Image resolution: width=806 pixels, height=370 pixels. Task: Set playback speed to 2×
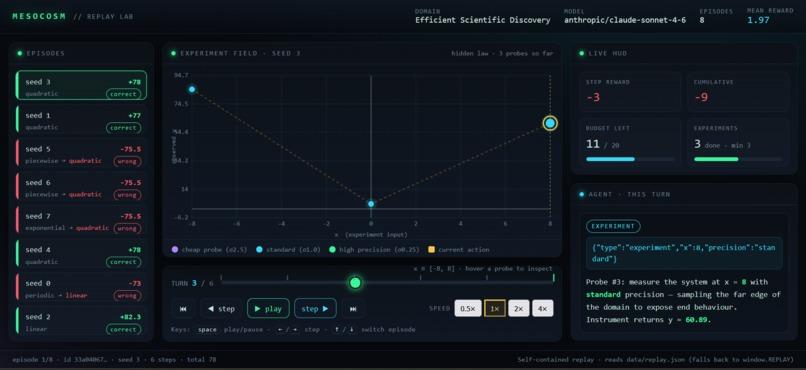tap(519, 309)
